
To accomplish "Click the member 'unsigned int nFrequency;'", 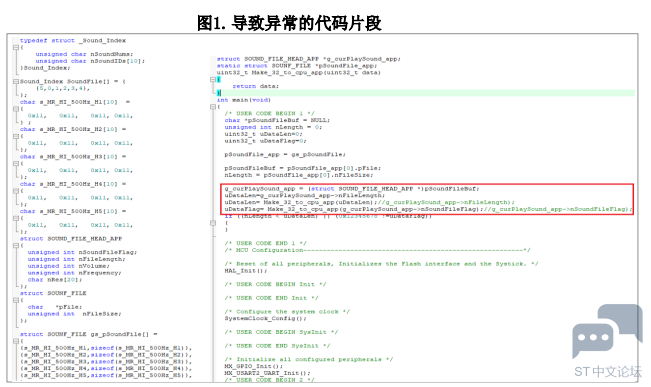I will coord(74,273).
